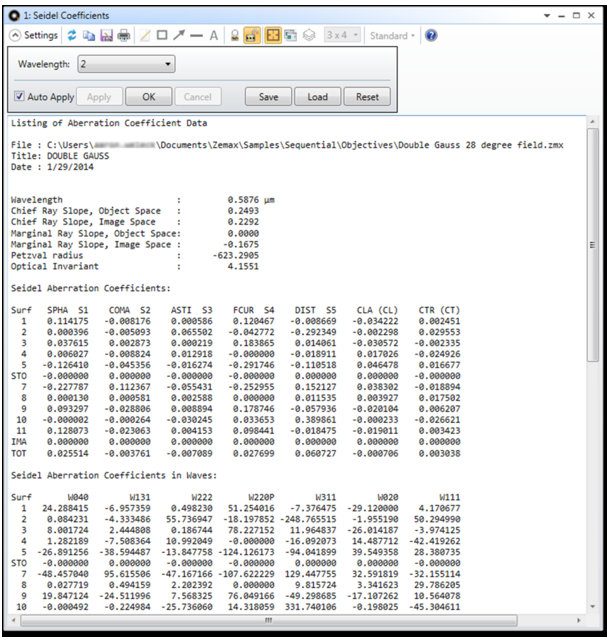Viewport: 607px width, 637px height.
Task: Click the Print window icon
Action: pos(124,36)
